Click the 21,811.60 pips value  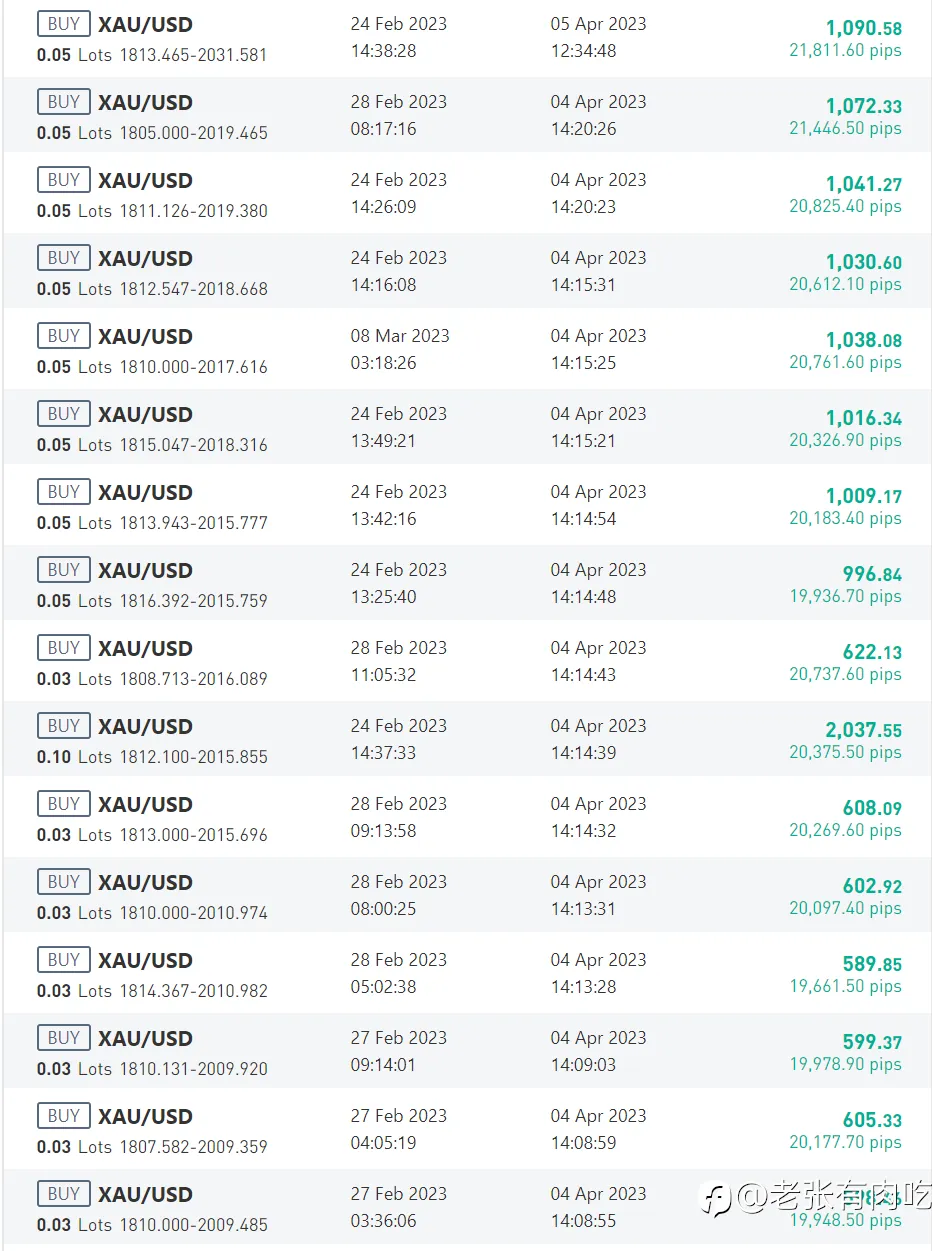pyautogui.click(x=845, y=50)
